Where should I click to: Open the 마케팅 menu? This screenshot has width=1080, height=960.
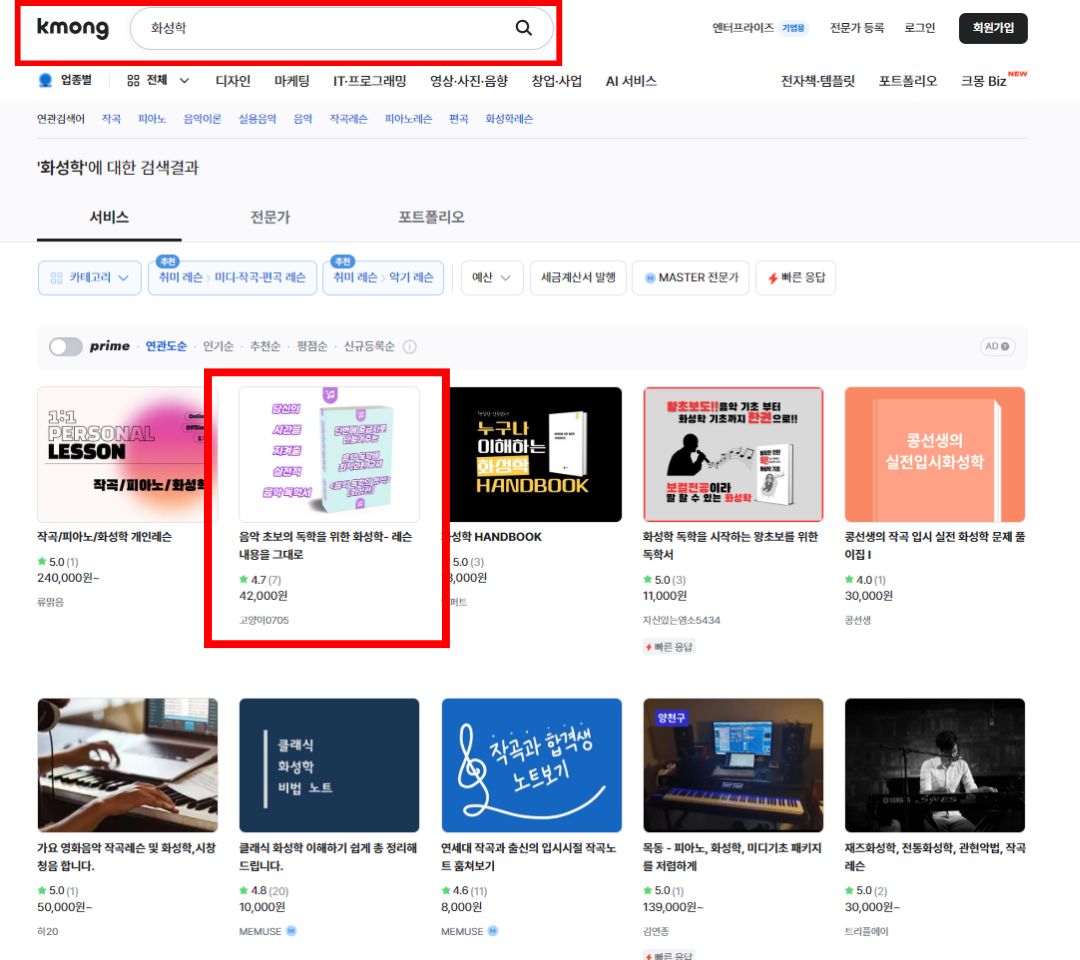coord(291,81)
